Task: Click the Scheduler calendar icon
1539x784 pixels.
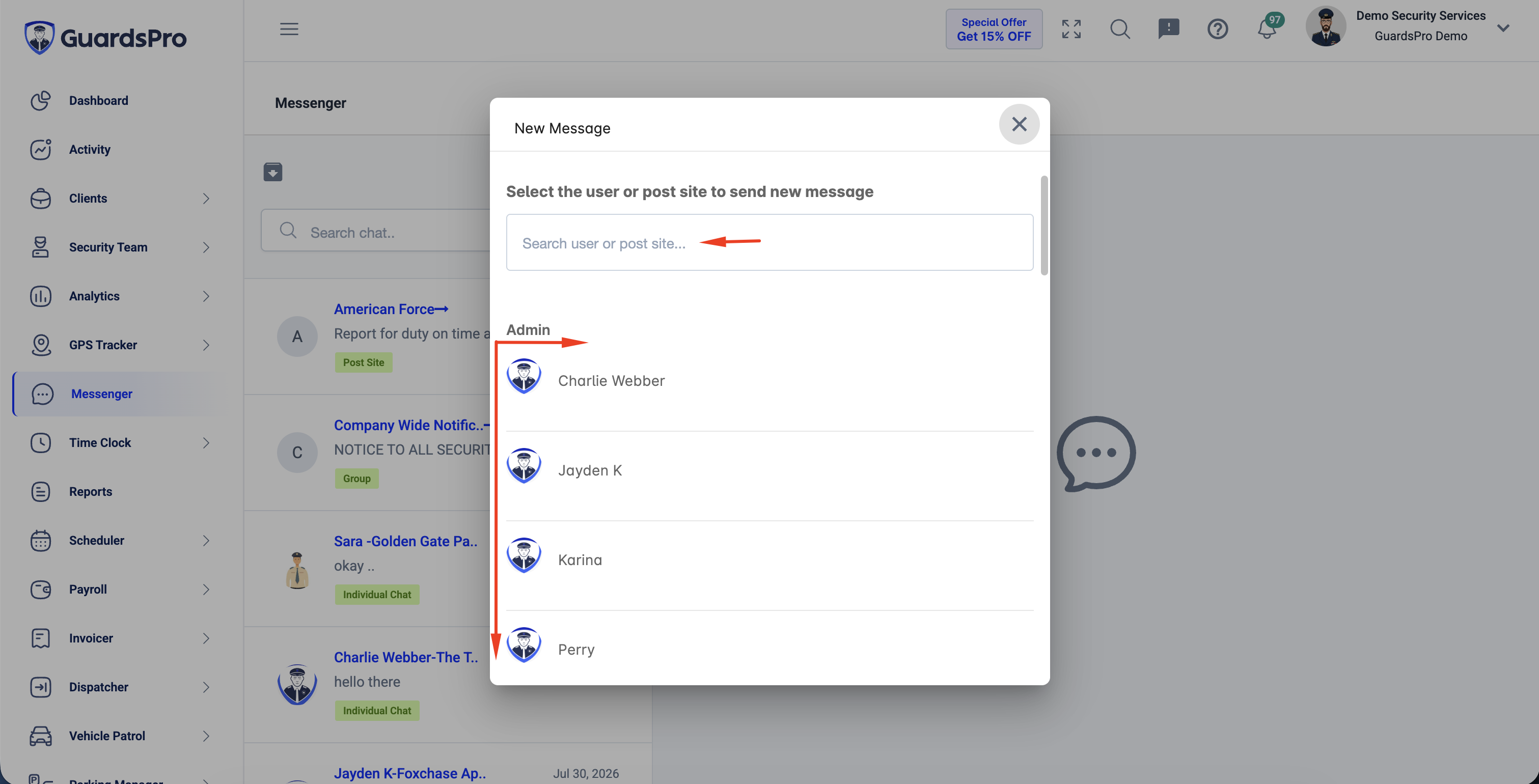Action: [41, 540]
